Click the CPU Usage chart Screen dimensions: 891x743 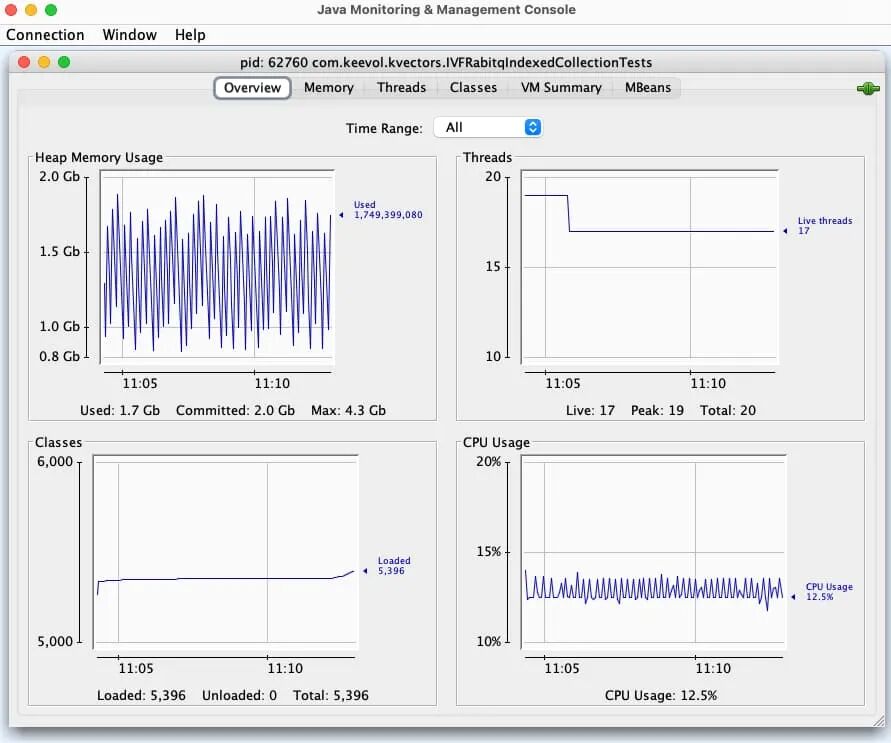point(654,552)
